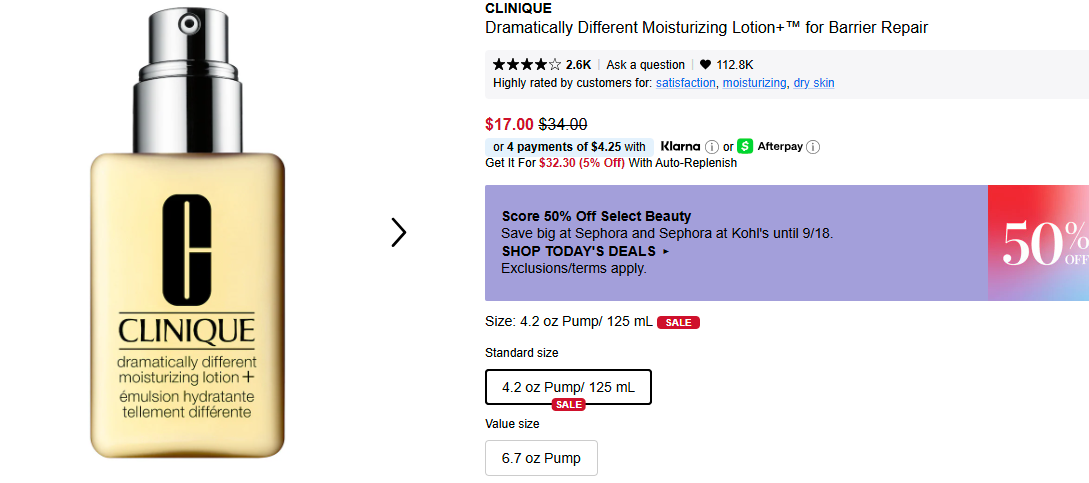Open the CLINIQUE brand link
Screen dimensions: 1089x483
coord(518,8)
